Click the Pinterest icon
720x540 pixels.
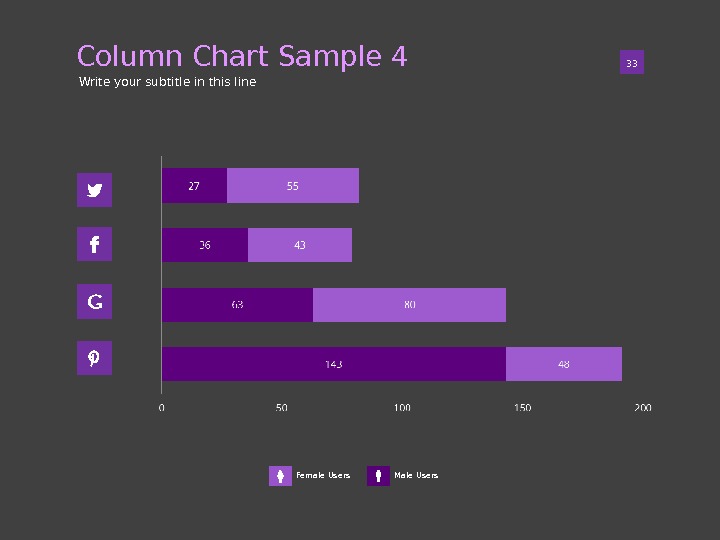pos(95,357)
